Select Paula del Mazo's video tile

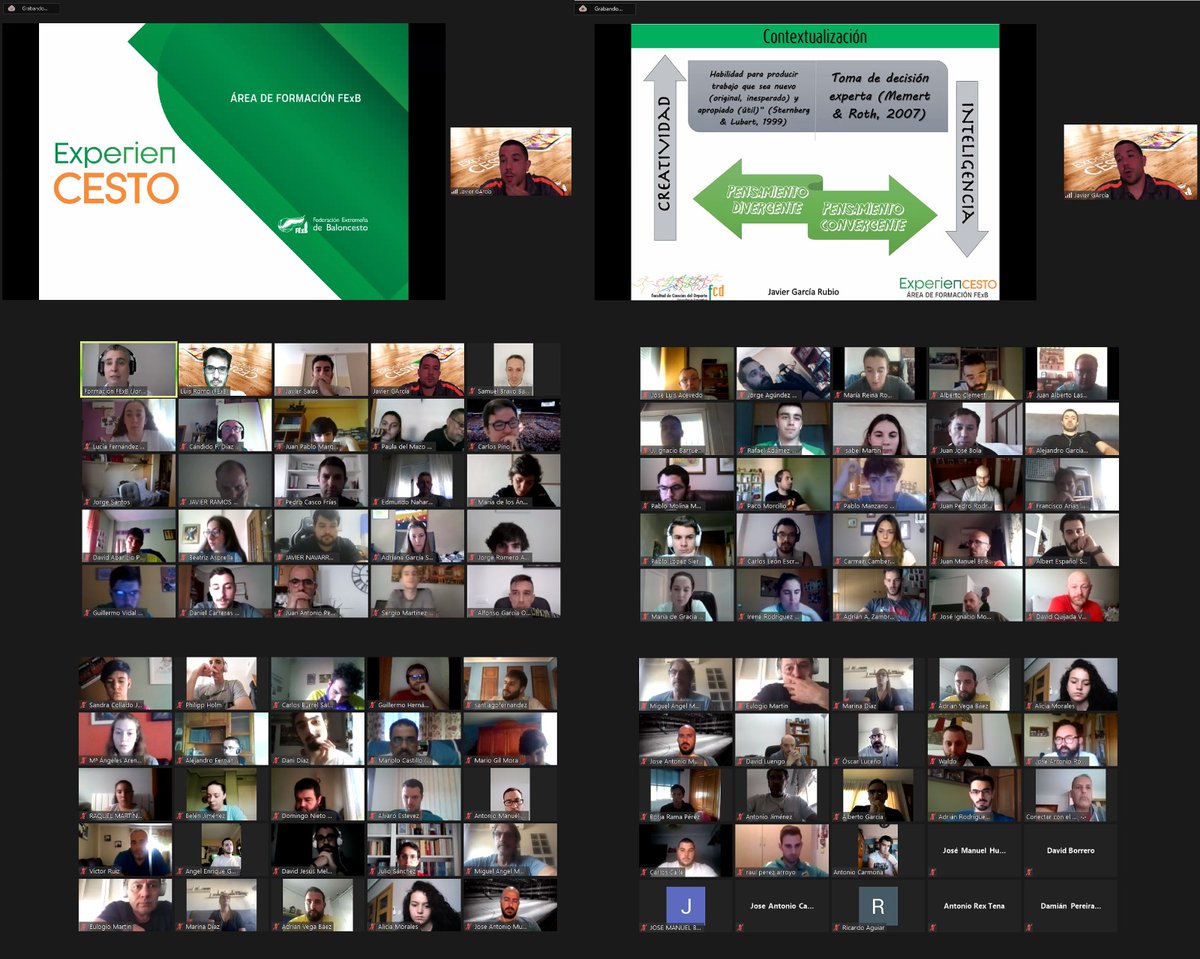(x=417, y=425)
